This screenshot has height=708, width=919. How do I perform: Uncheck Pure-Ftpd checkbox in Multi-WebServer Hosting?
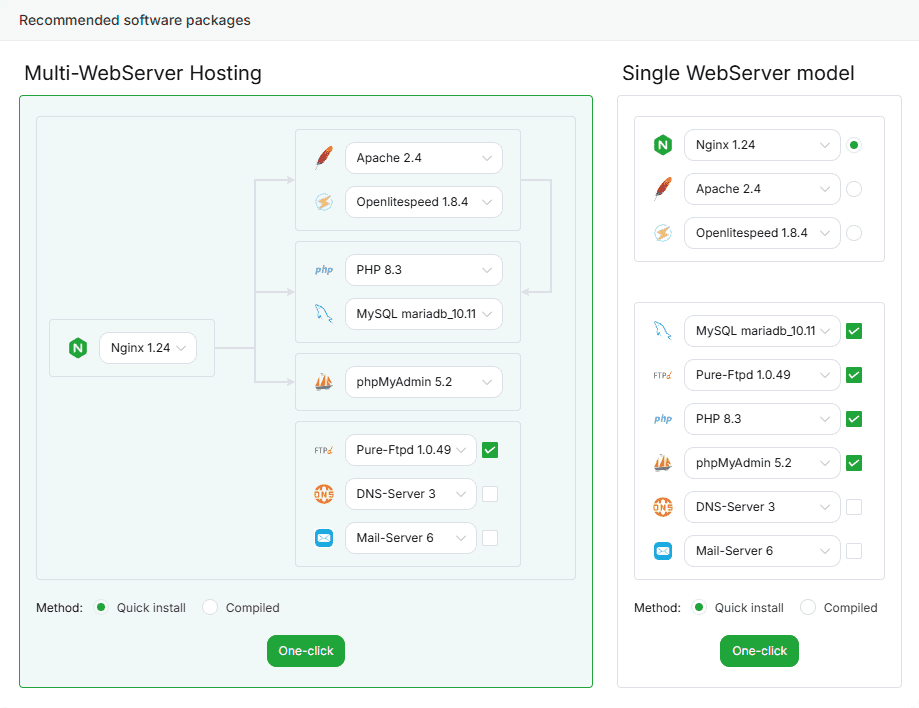[490, 450]
